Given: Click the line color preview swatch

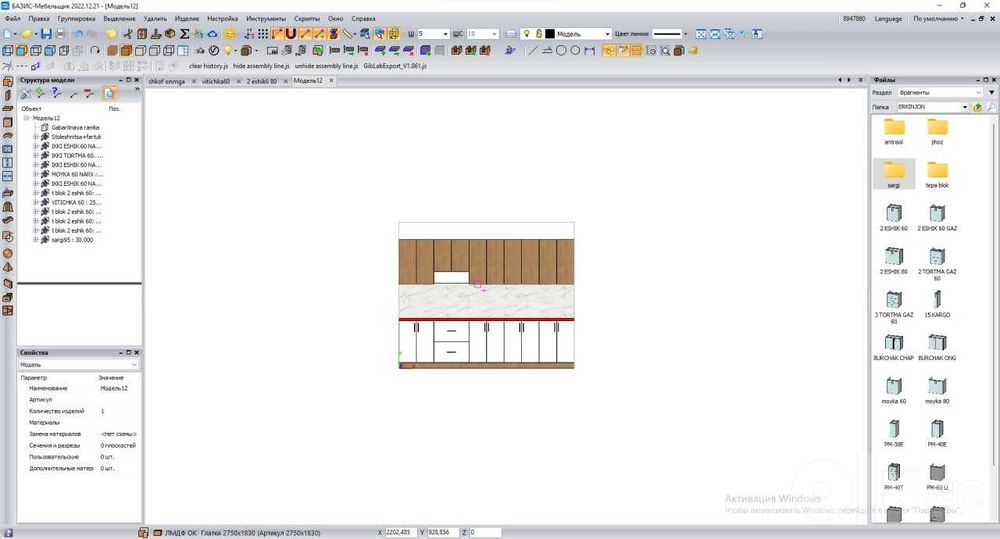Looking at the screenshot, I should tap(667, 34).
